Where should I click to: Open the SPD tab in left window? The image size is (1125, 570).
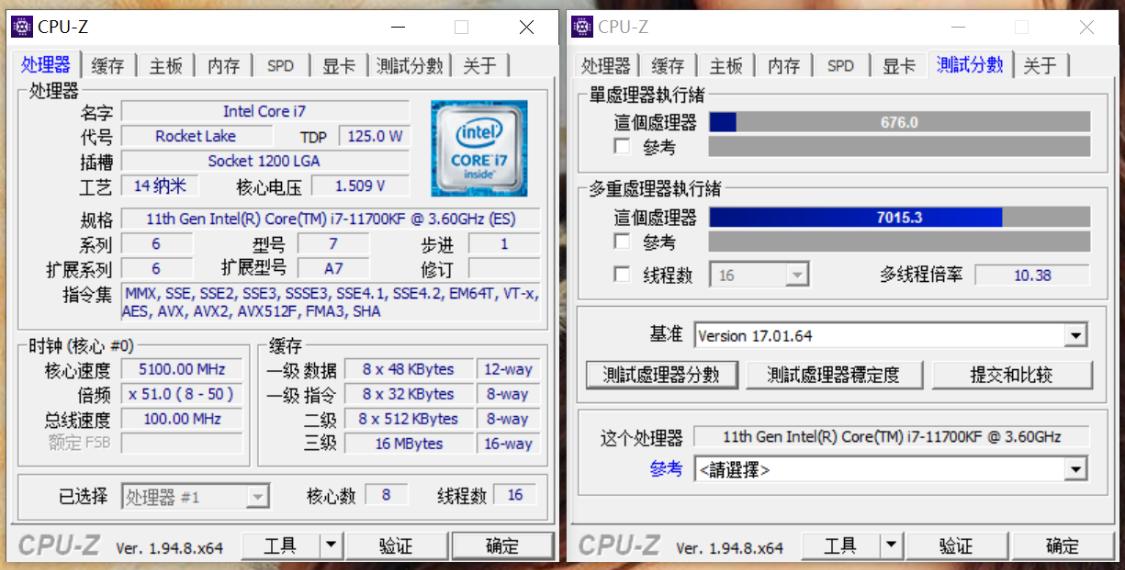tap(281, 66)
